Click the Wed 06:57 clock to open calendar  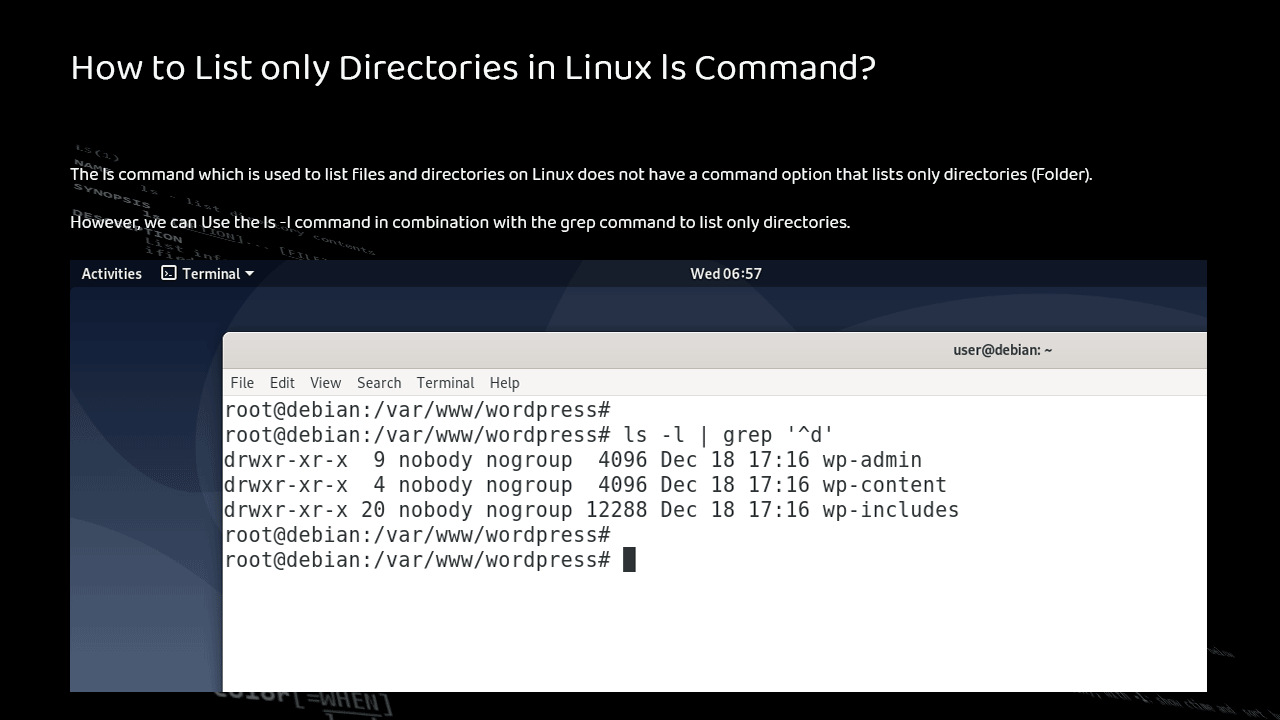tap(726, 273)
